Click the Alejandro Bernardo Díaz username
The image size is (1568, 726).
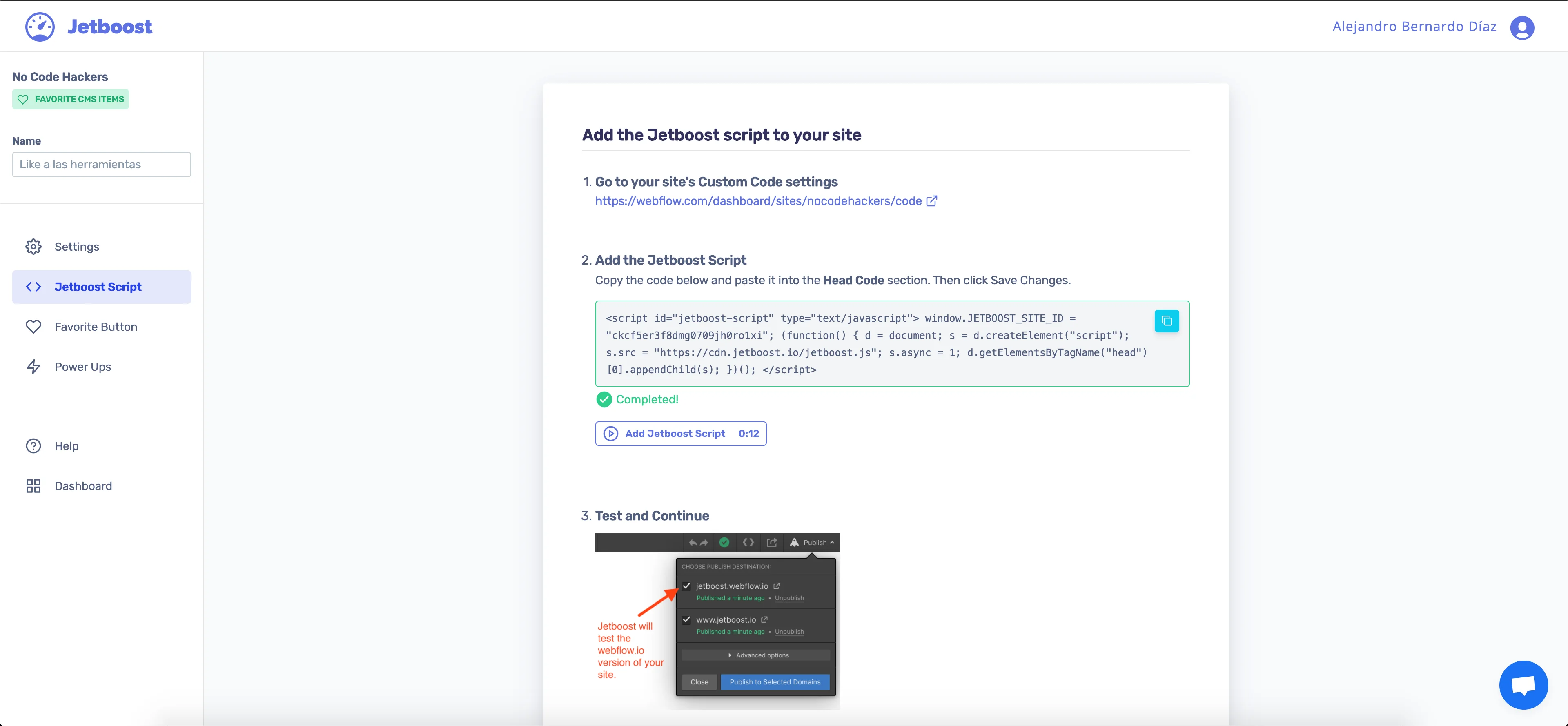[x=1413, y=27]
